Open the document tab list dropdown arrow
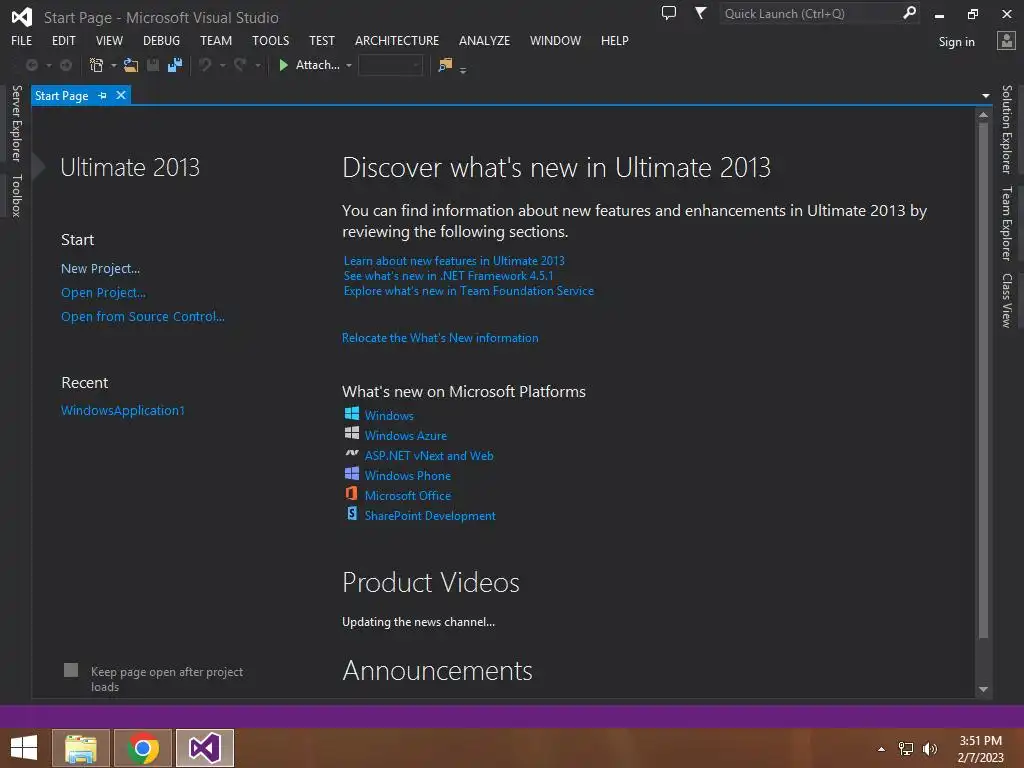1024x768 pixels. pos(985,96)
